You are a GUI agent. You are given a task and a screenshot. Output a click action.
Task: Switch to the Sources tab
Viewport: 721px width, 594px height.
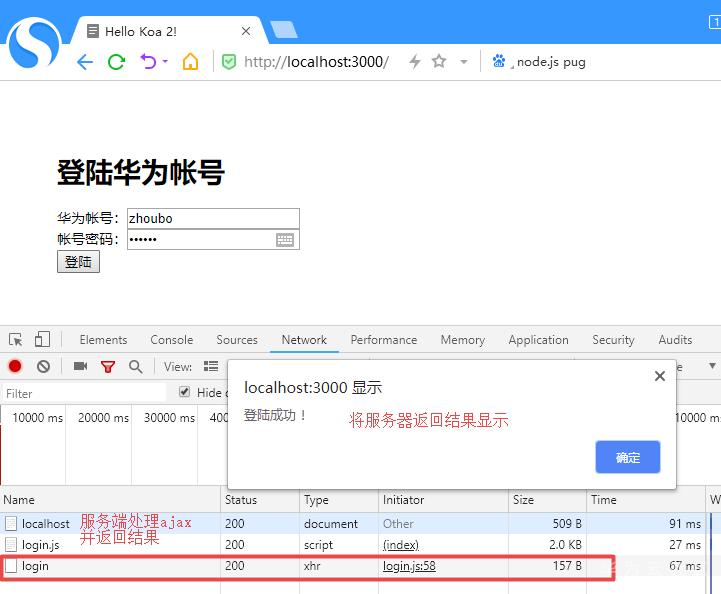(237, 340)
